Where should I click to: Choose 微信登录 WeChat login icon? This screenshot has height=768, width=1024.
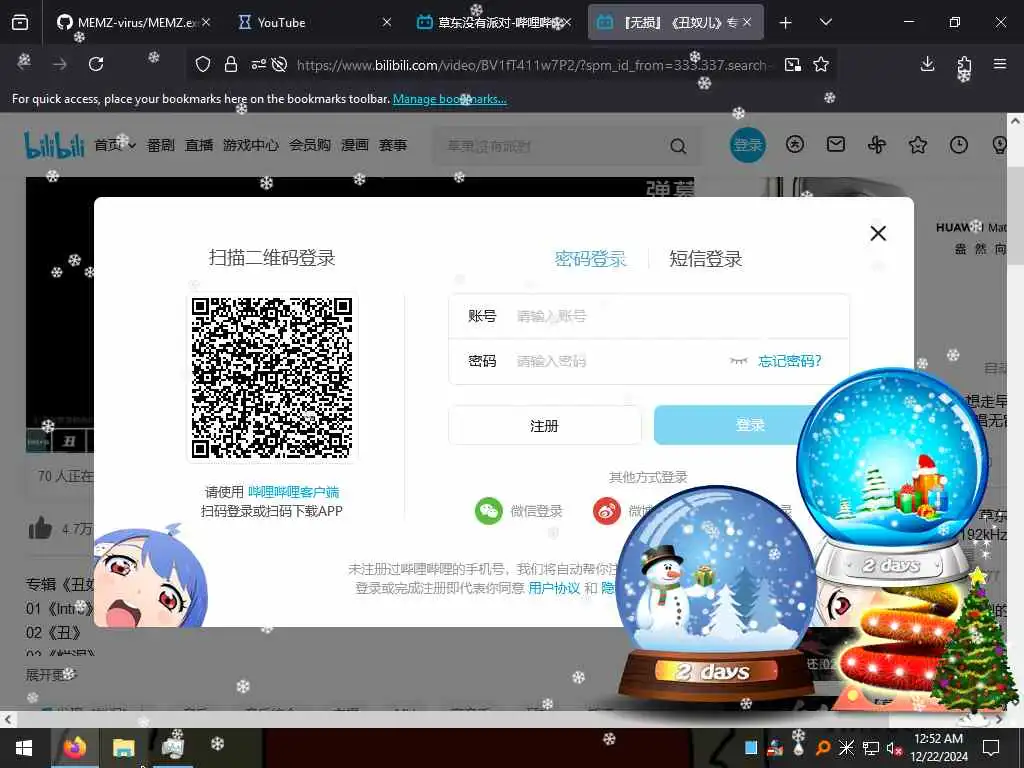[x=489, y=511]
